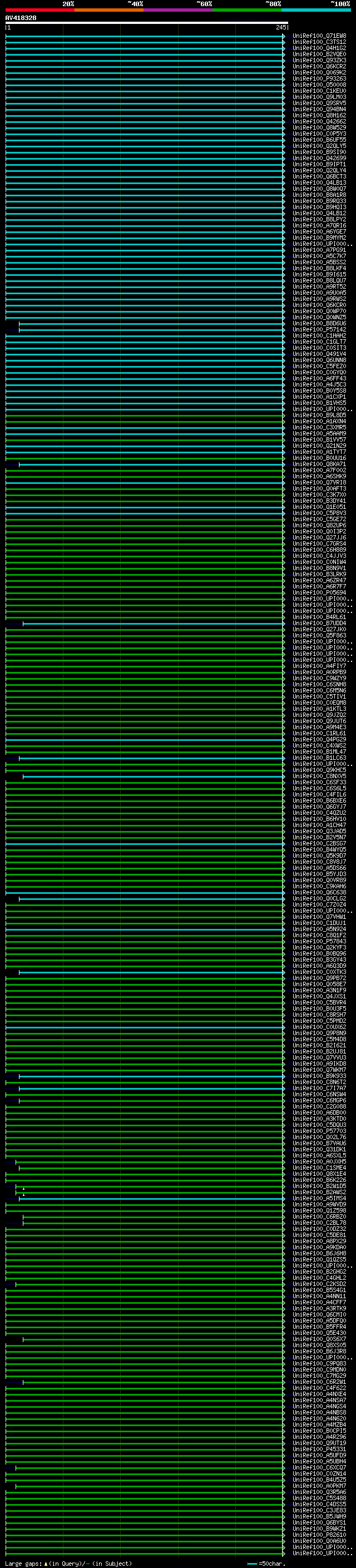Open hit UniRef100_P93263
Screen dimensions: 356x1568
point(319,78)
